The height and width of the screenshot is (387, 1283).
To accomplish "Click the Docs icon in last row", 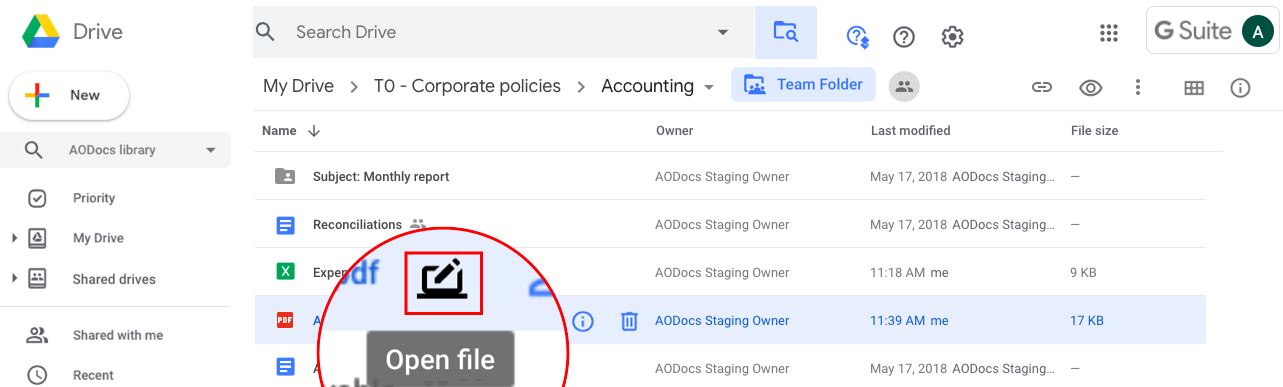I will point(285,368).
